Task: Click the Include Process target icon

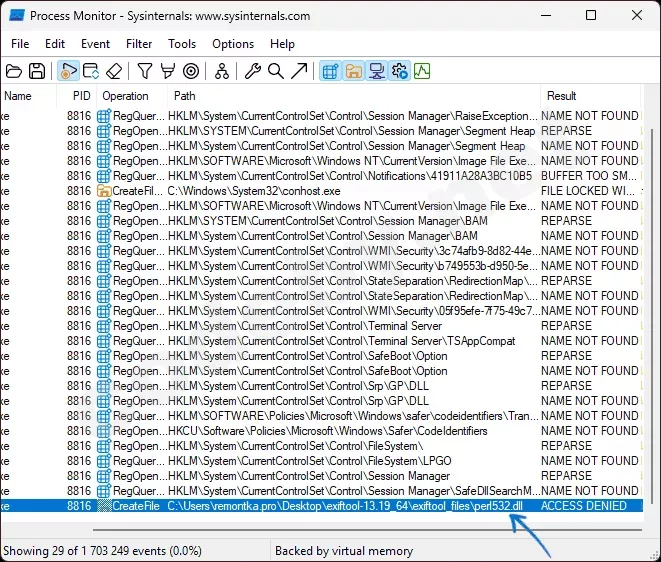Action: [190, 71]
